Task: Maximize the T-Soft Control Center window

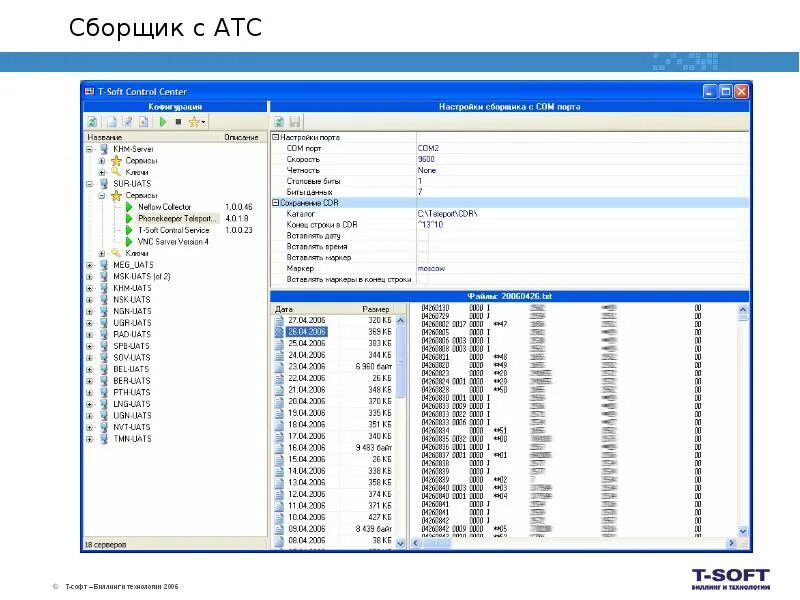Action: coord(726,91)
